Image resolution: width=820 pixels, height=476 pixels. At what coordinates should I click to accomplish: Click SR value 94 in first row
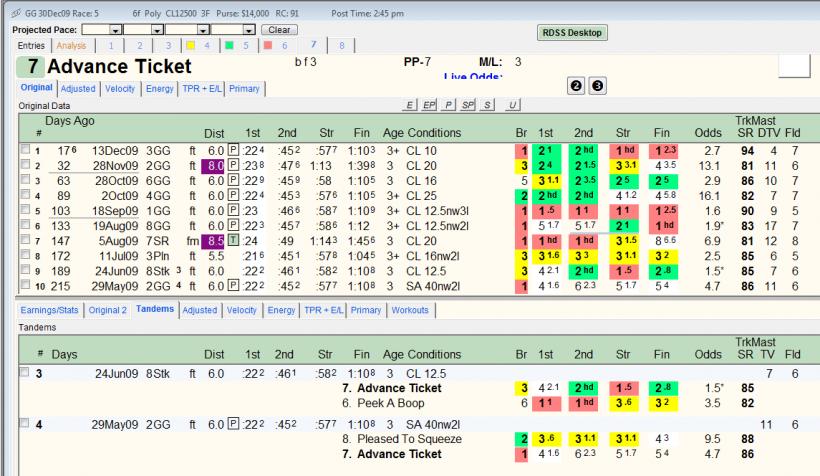(747, 151)
